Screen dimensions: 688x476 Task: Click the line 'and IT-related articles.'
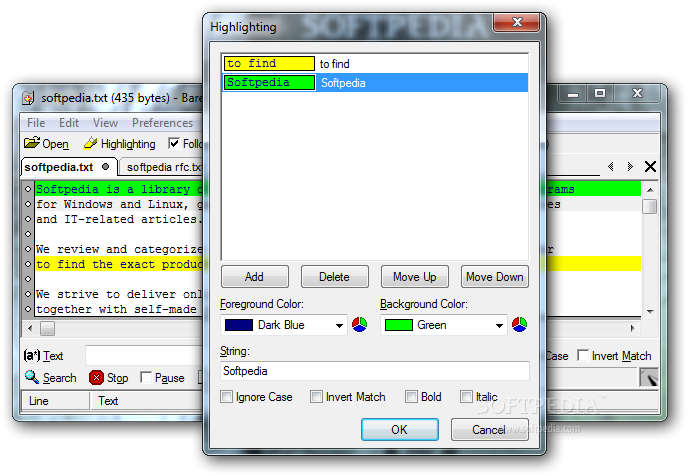point(119,219)
